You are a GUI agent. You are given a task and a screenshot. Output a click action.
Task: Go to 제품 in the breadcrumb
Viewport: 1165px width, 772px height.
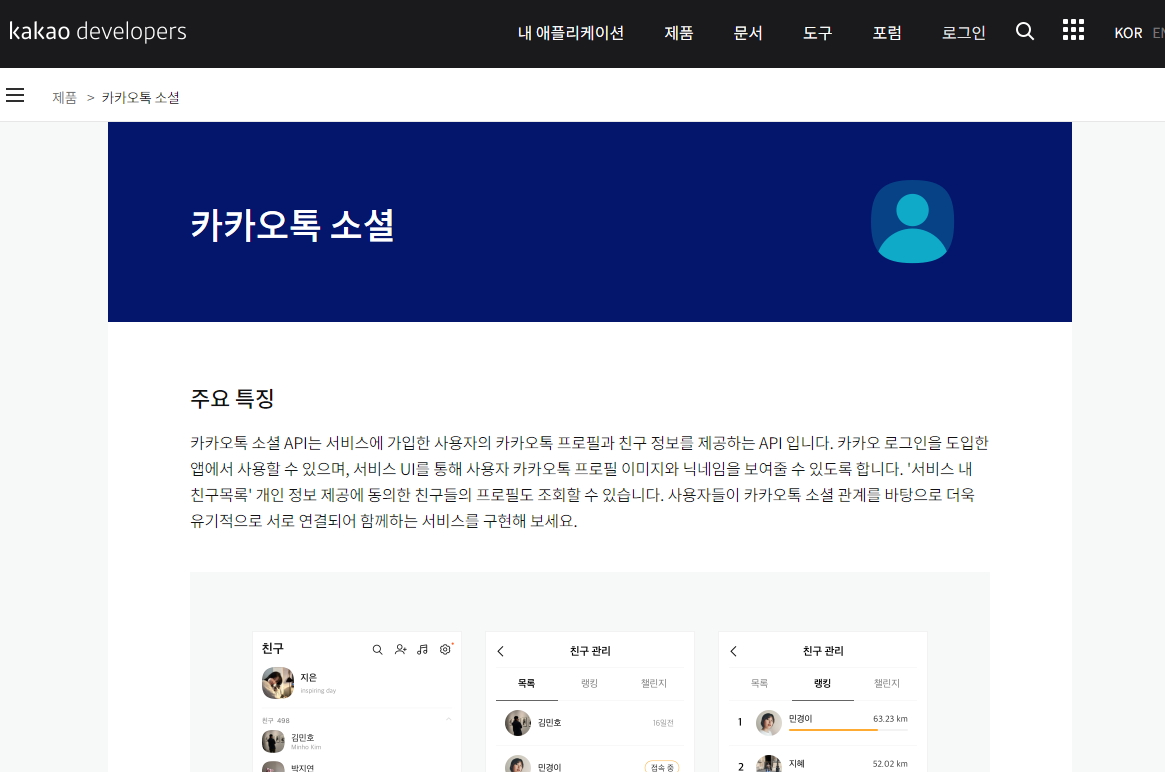pyautogui.click(x=65, y=97)
